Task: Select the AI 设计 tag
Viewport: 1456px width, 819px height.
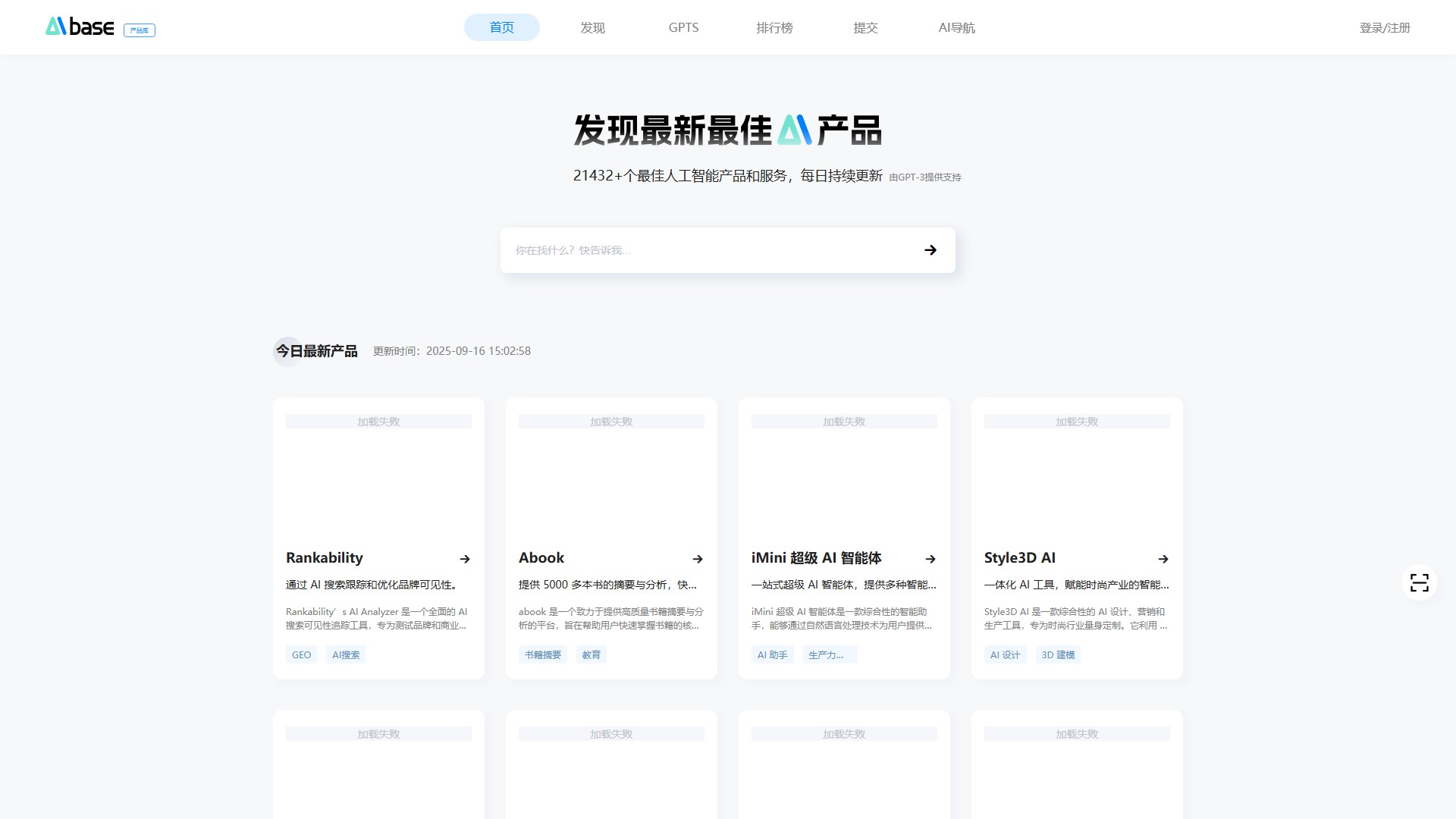Action: (x=1006, y=654)
